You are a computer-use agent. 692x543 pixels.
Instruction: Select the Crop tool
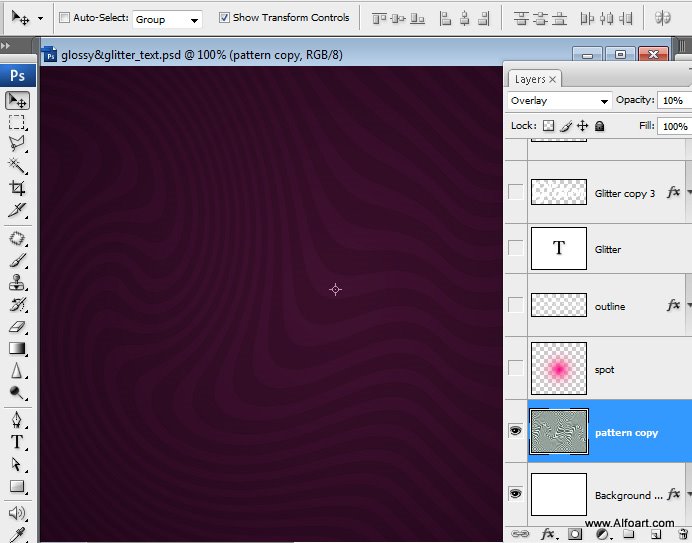point(17,187)
